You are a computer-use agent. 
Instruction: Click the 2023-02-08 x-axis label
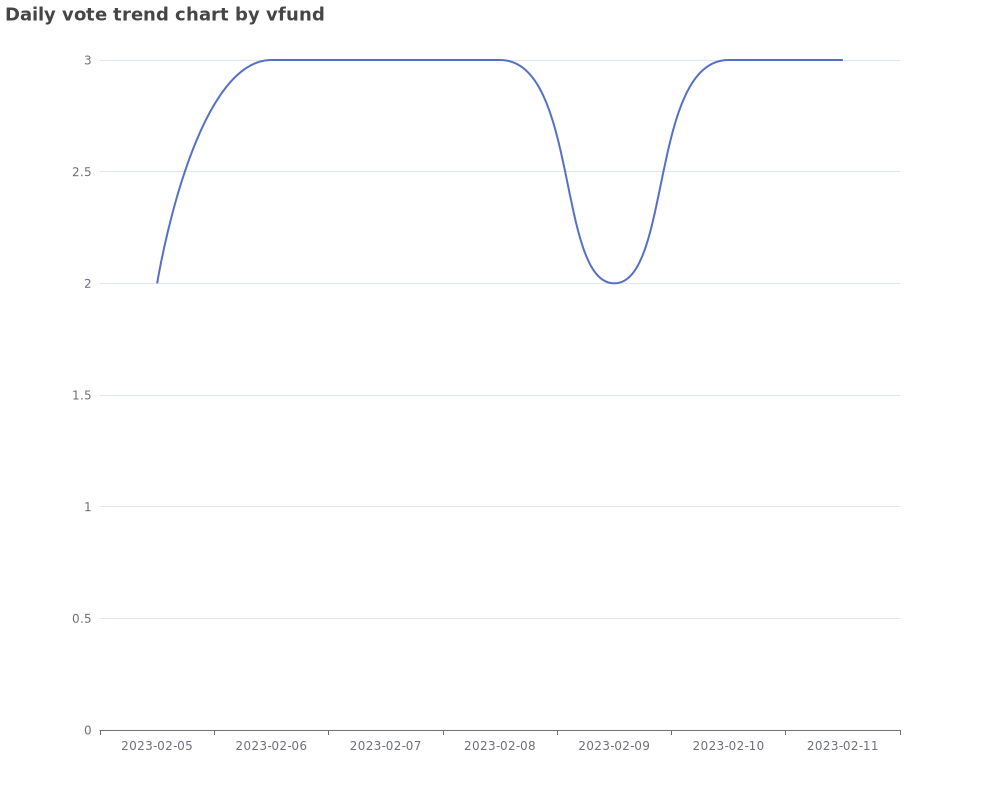click(x=499, y=746)
